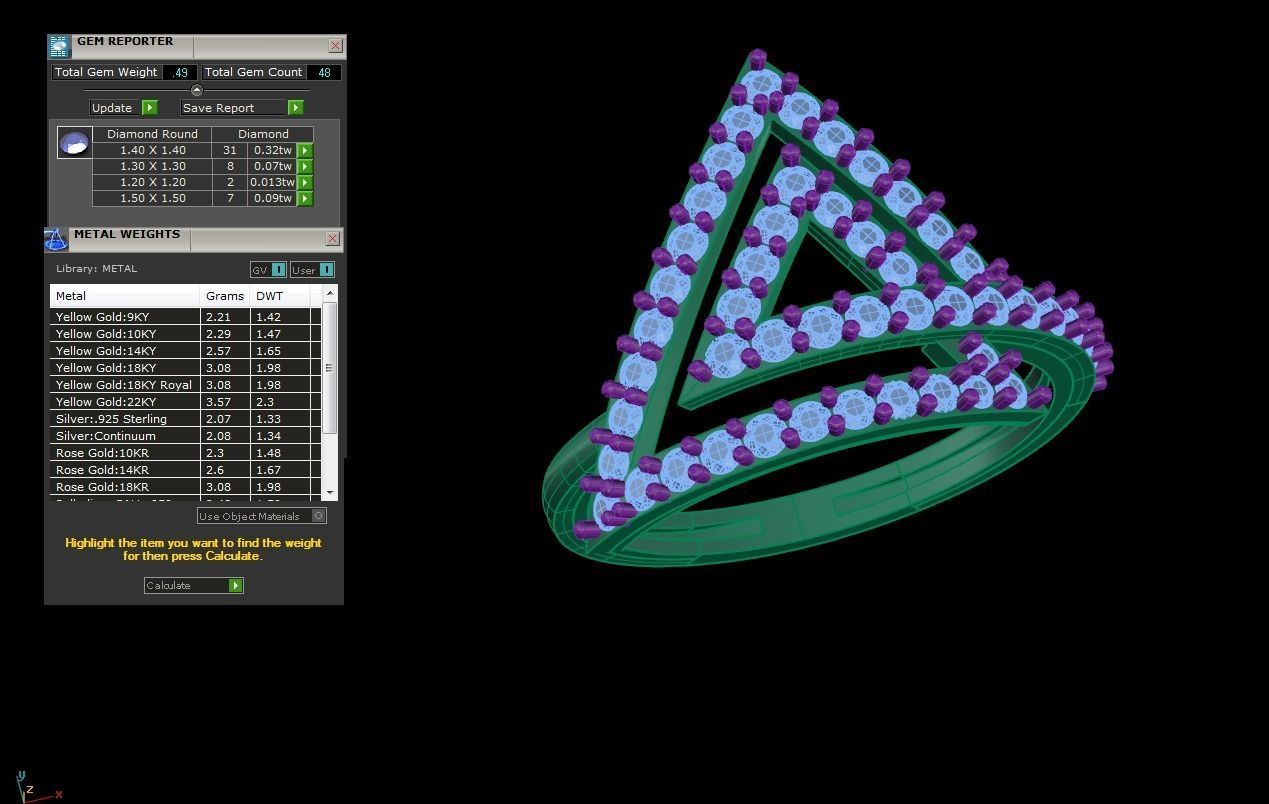Click the metal list scrollbar thumb

pyautogui.click(x=329, y=367)
